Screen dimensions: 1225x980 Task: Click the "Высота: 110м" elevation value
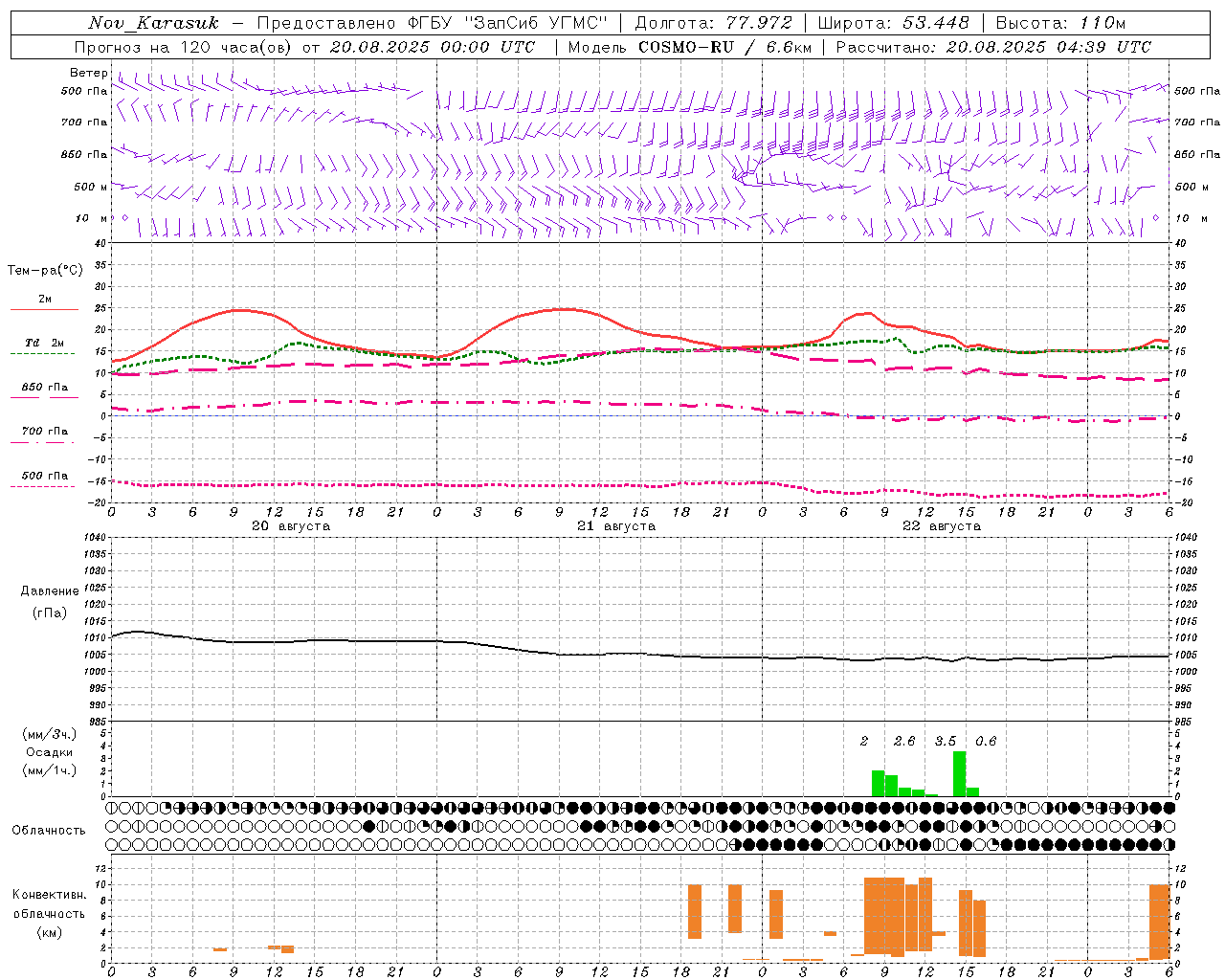coord(1060,23)
